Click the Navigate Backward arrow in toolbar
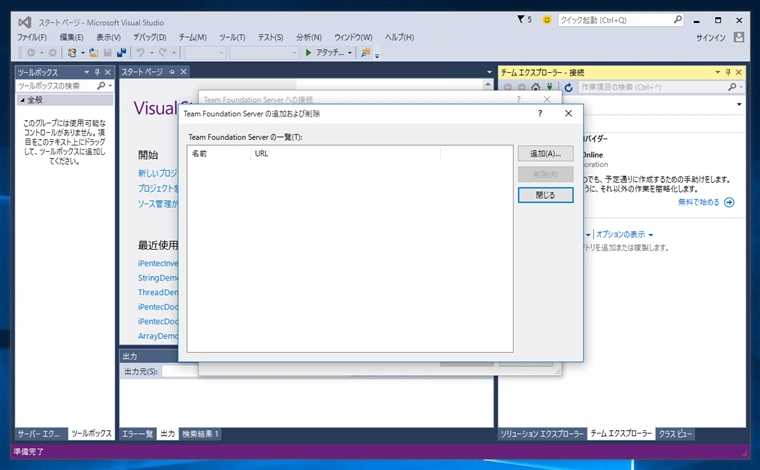 pyautogui.click(x=31, y=52)
